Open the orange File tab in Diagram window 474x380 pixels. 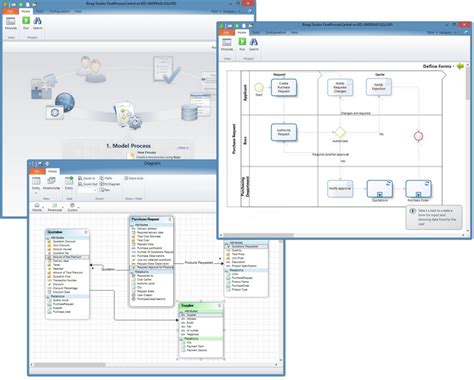[37, 171]
